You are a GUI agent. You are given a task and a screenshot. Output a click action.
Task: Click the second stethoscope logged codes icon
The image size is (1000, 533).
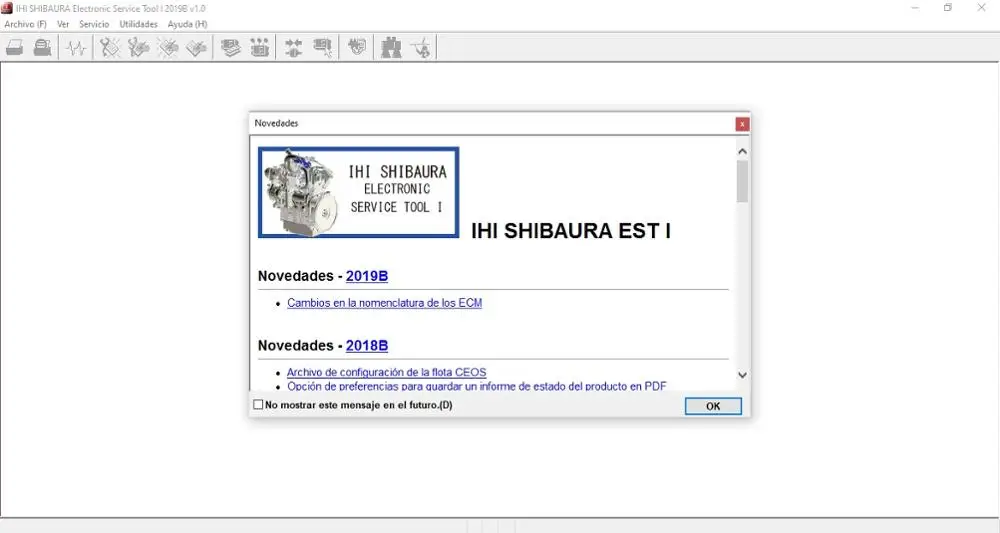tap(138, 48)
